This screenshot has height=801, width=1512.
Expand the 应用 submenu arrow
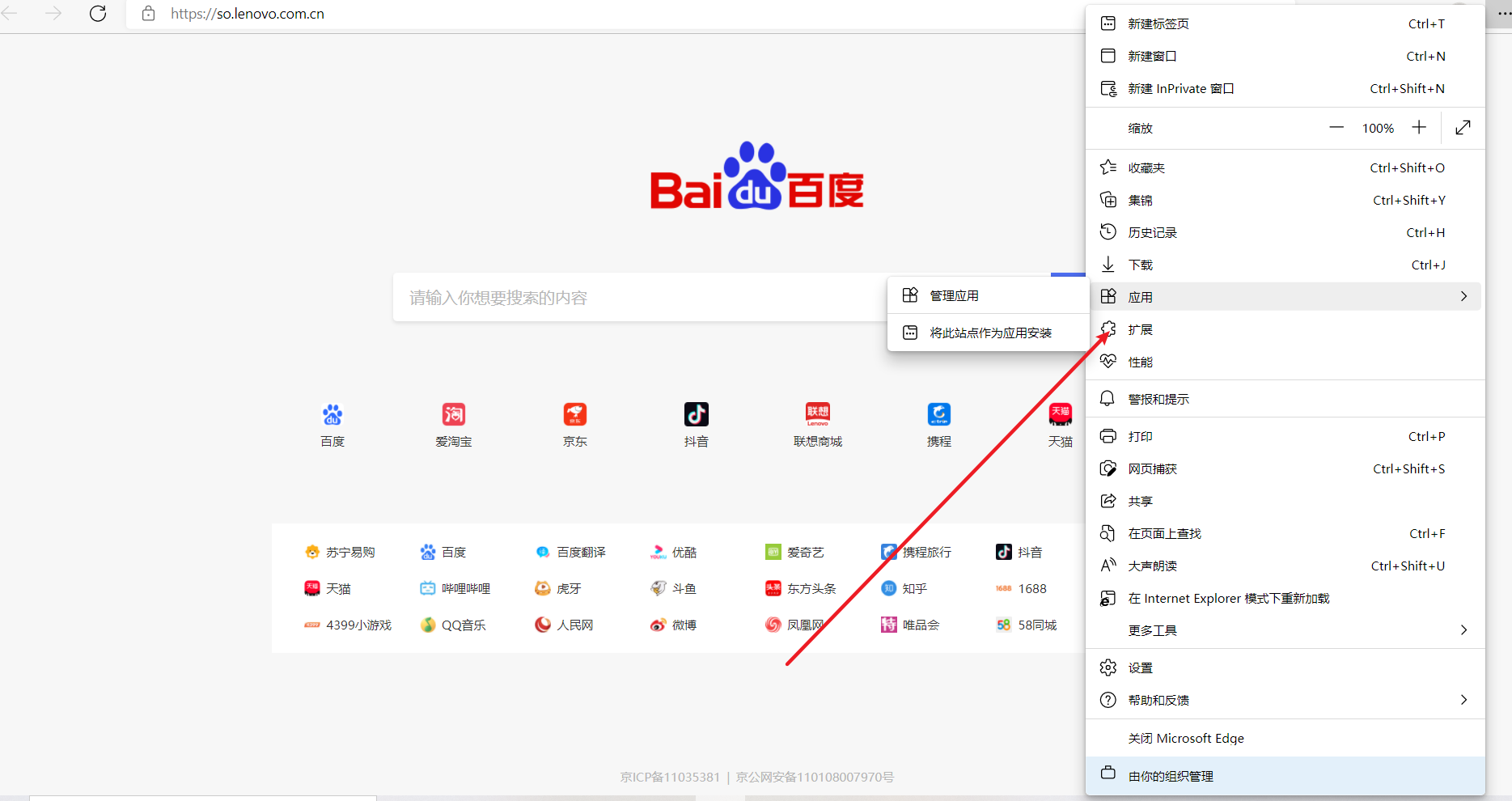pyautogui.click(x=1463, y=297)
